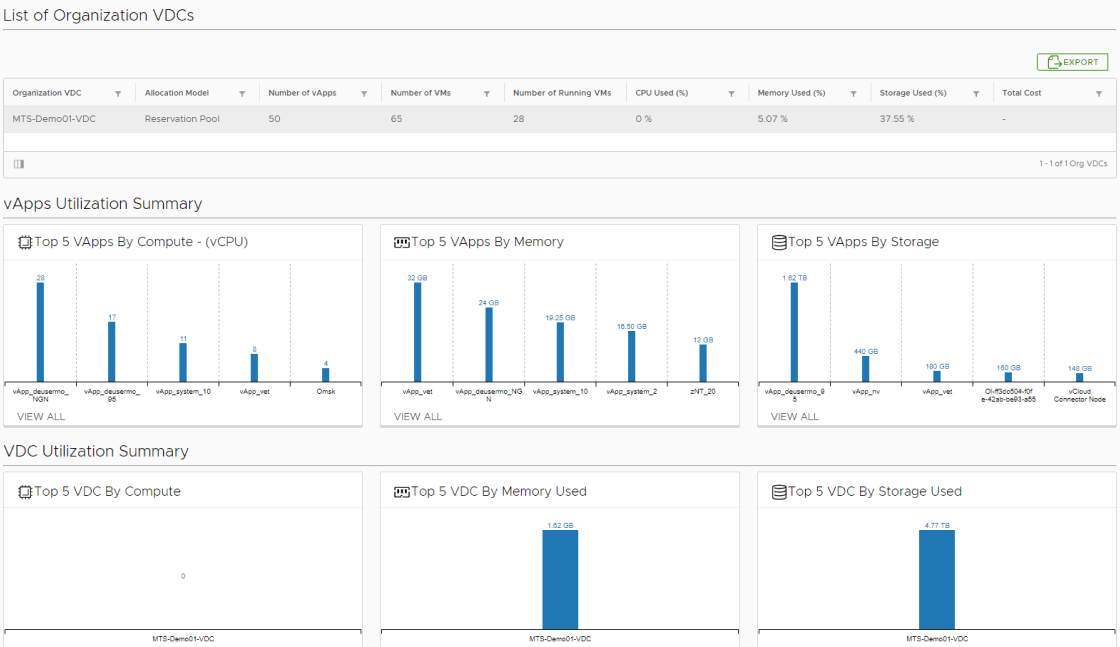Screen dimensions: 1120x647
Task: Click the 28 vCPU bar for vApp_deusermo_NGN
Action: [40, 332]
